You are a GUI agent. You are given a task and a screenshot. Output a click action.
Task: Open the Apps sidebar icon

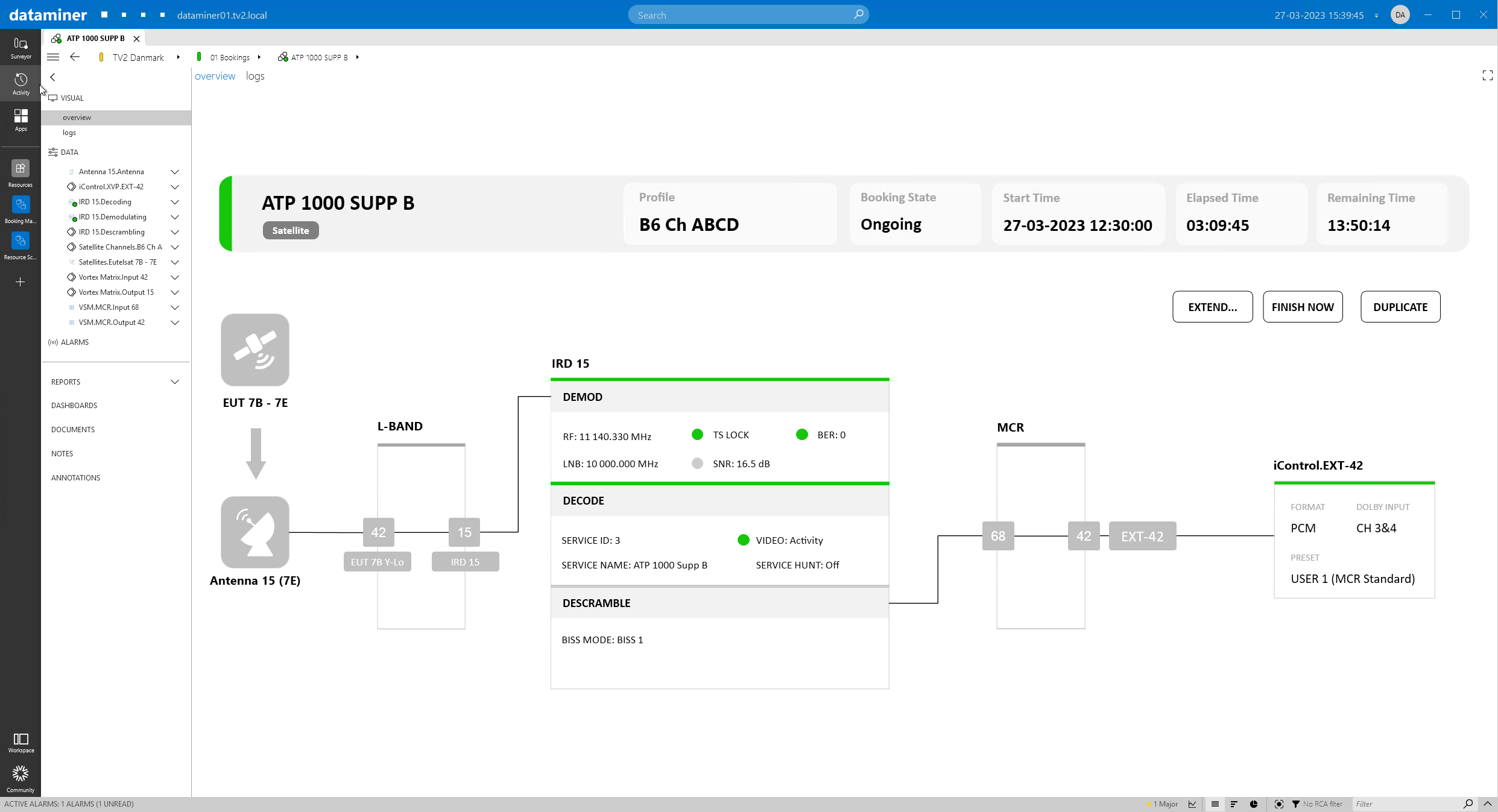click(21, 120)
